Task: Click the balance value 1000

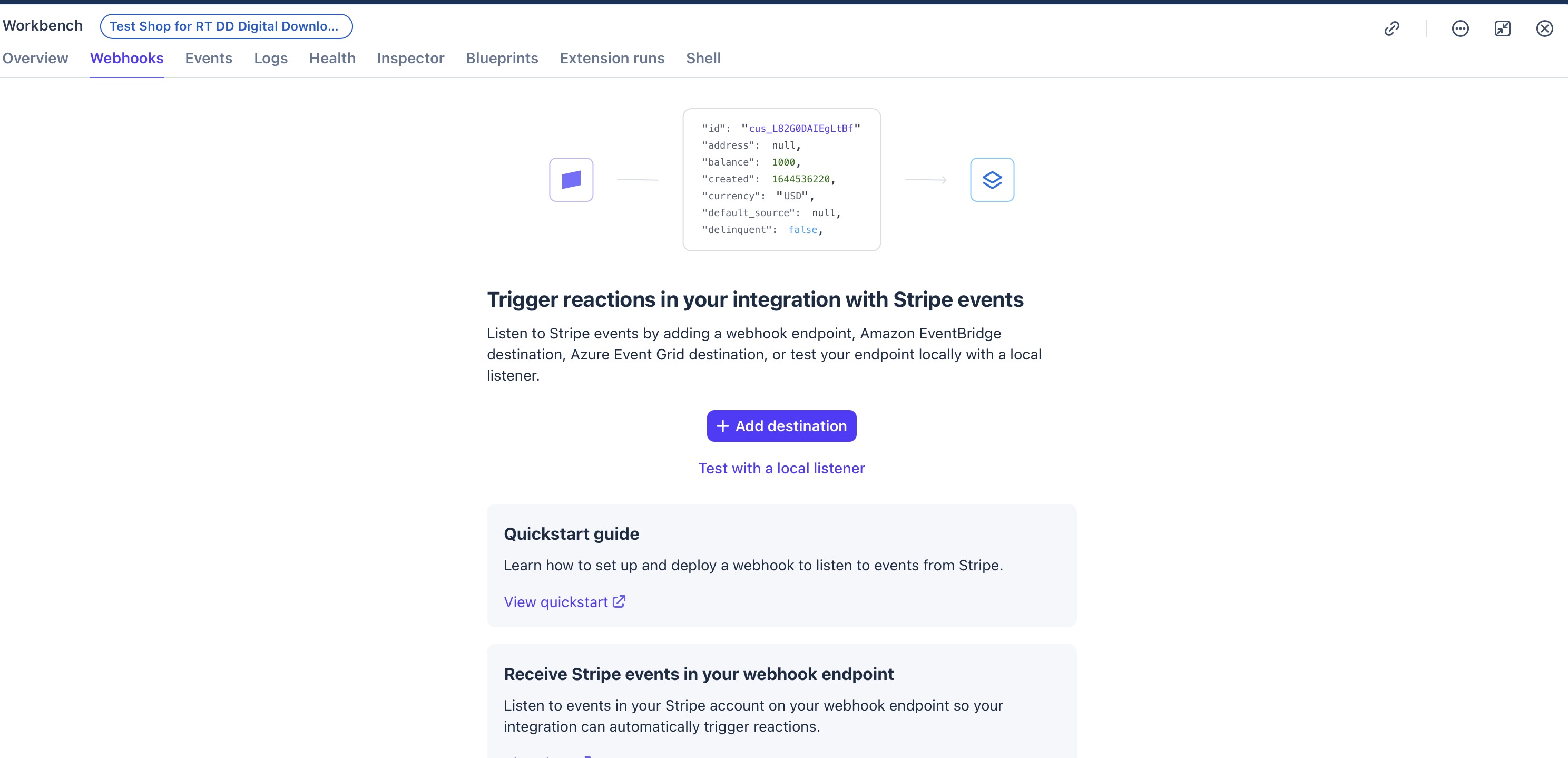Action: (783, 162)
